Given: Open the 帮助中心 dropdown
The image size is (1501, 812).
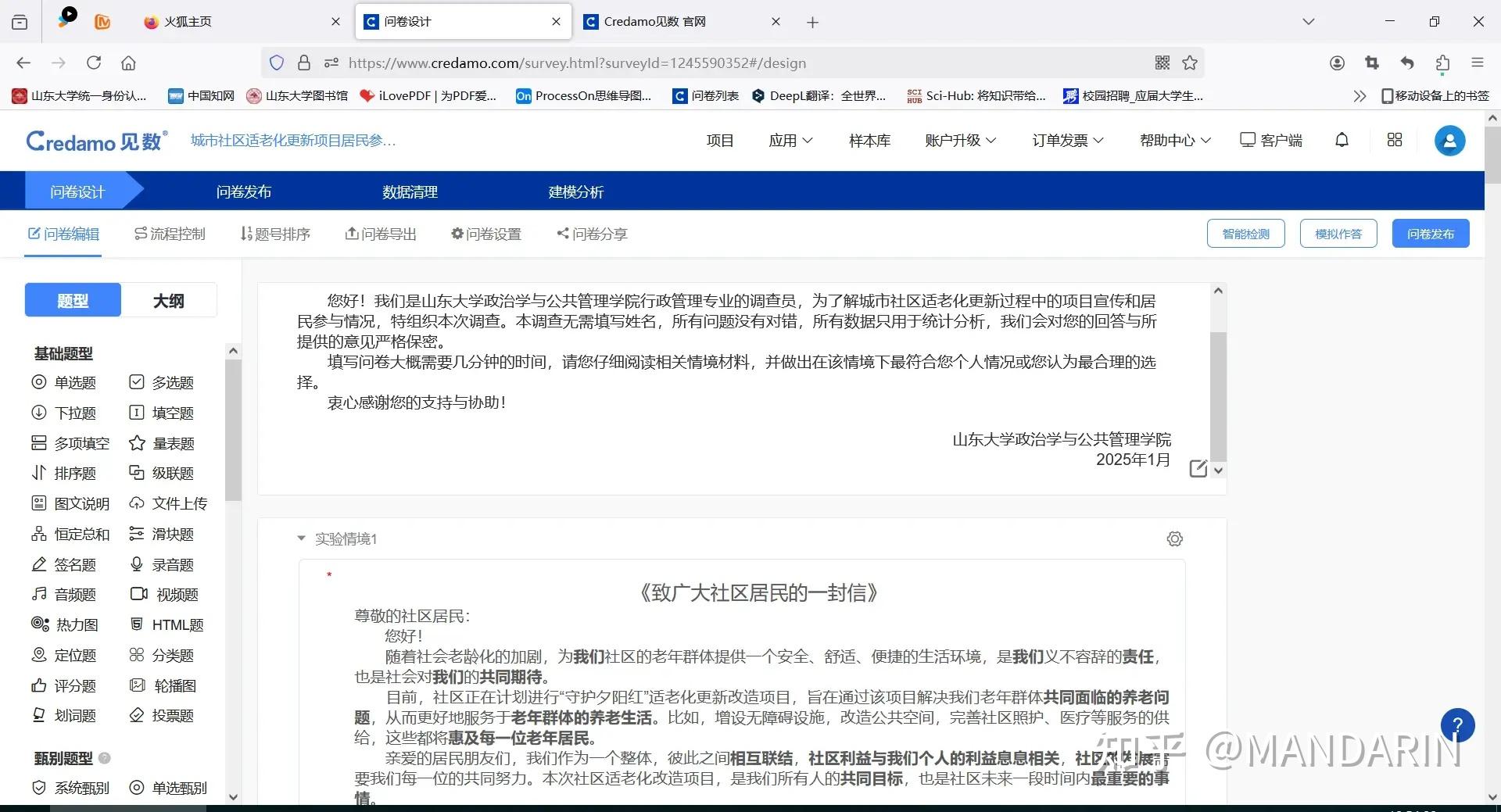Looking at the screenshot, I should tap(1173, 140).
